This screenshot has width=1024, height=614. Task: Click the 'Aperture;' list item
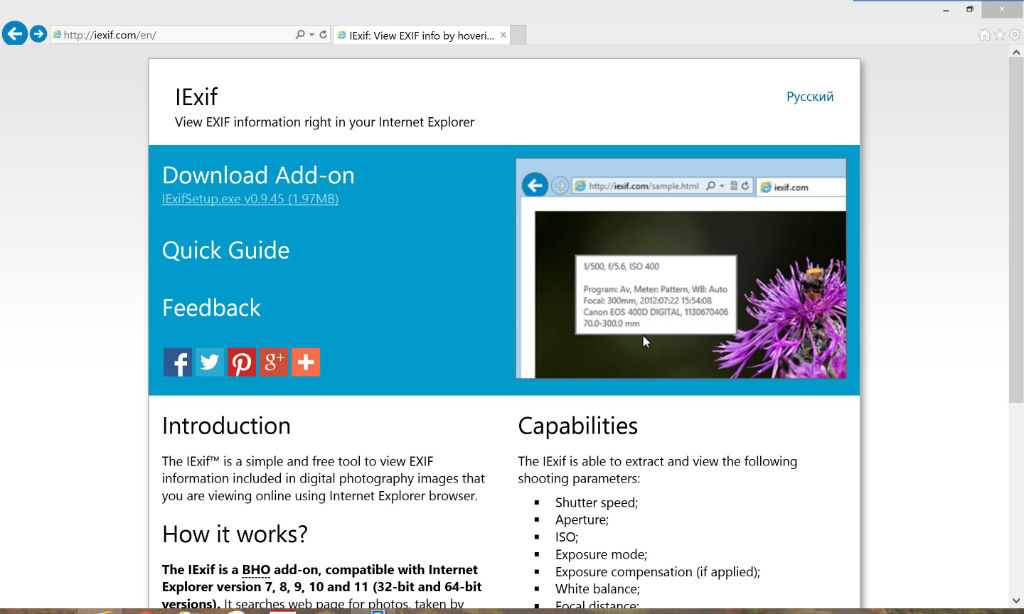coord(582,520)
